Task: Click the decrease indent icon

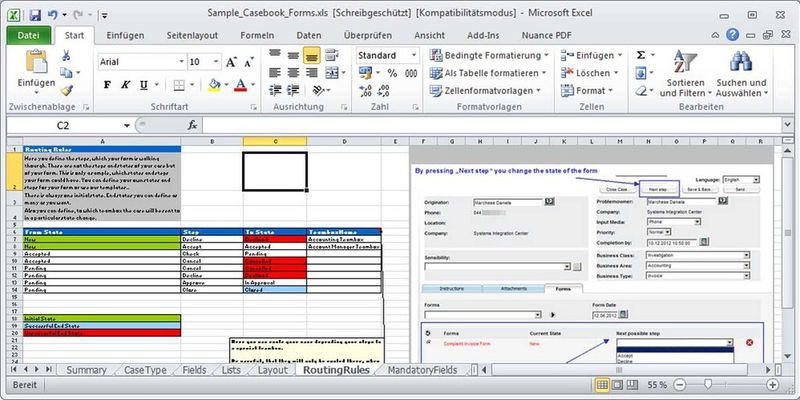Action: click(x=275, y=90)
